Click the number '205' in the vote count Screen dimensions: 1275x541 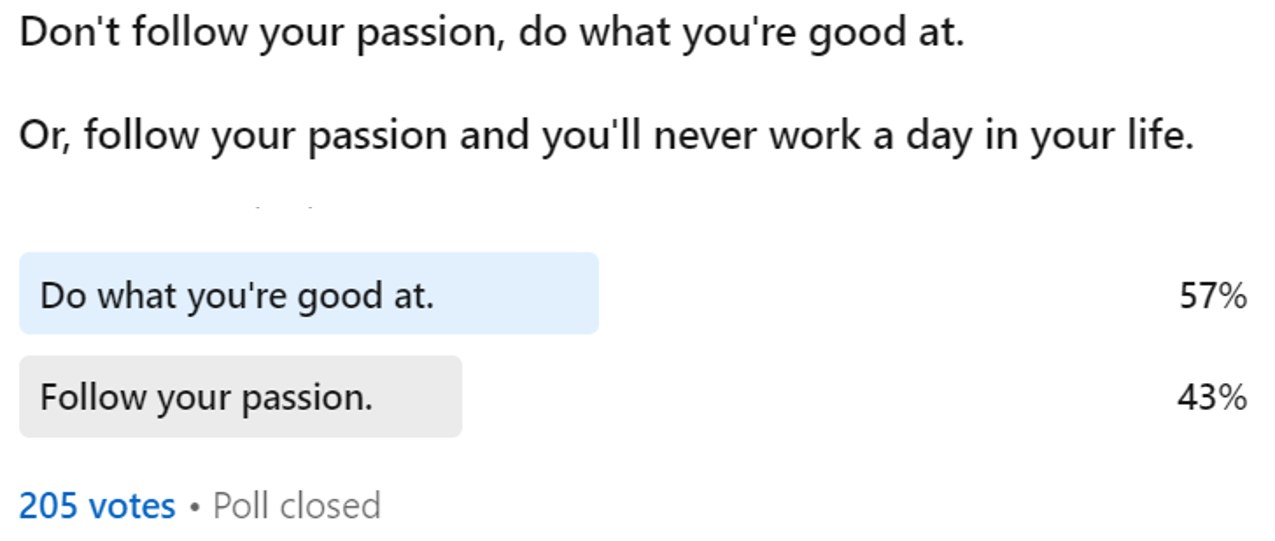point(49,505)
